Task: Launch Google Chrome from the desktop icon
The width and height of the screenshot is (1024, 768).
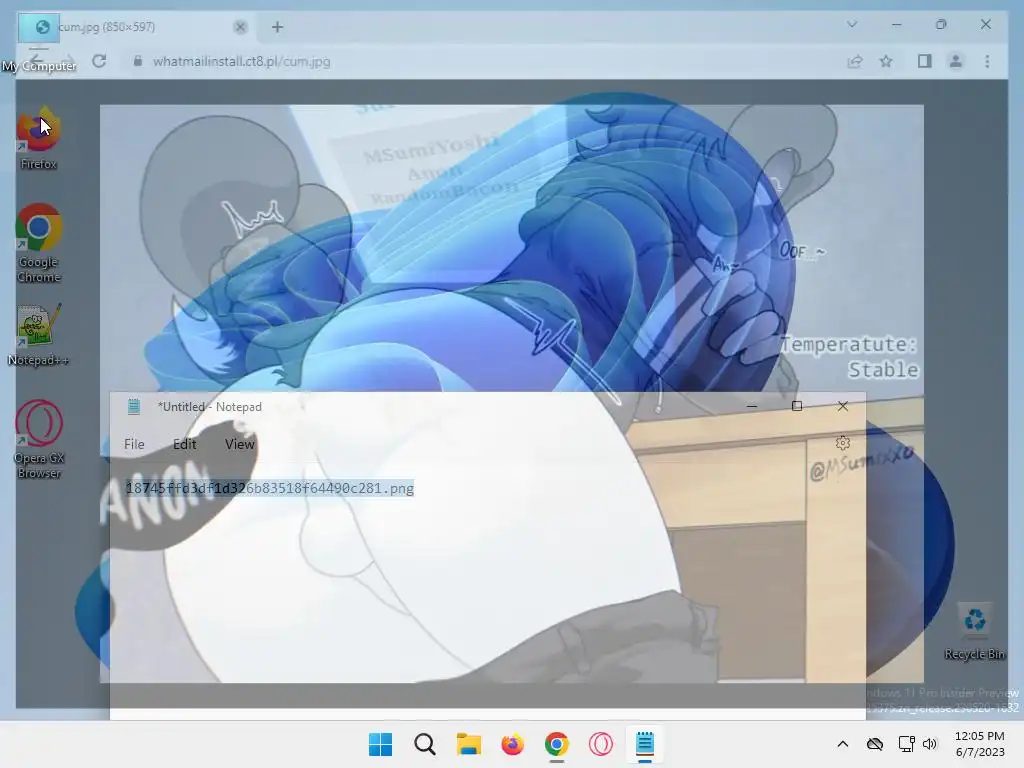Action: pyautogui.click(x=39, y=243)
